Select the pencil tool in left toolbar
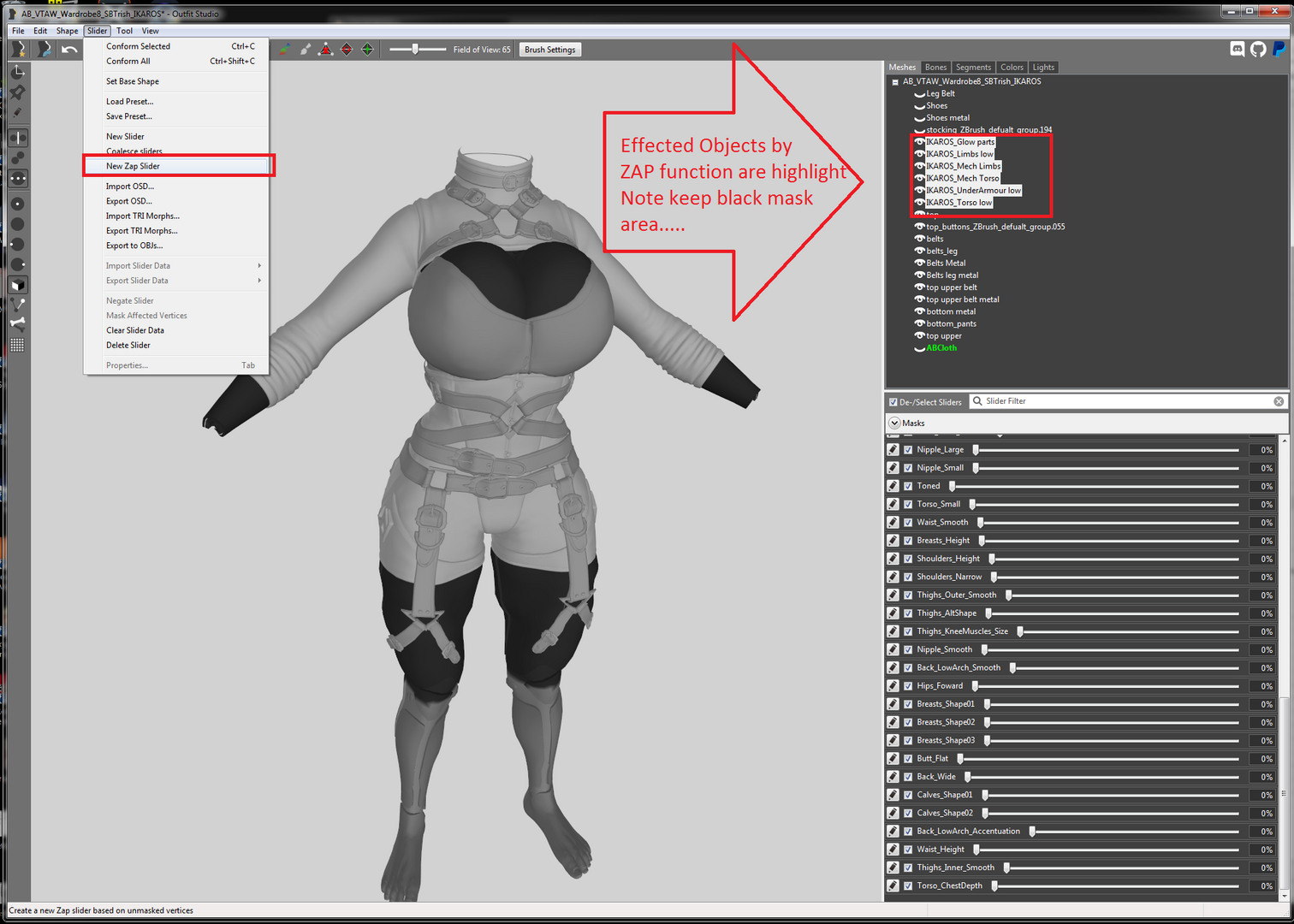The width and height of the screenshot is (1294, 924). tap(18, 112)
